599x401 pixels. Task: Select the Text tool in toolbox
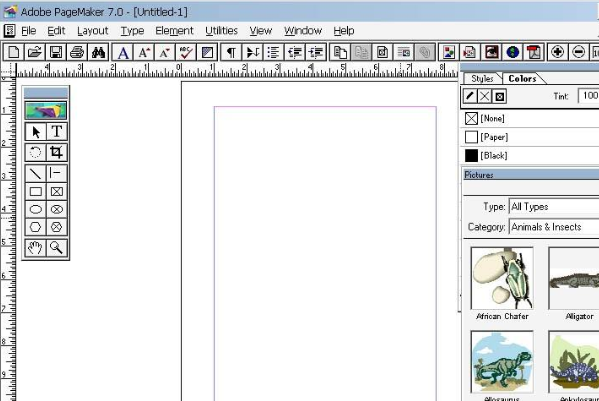coord(57,132)
